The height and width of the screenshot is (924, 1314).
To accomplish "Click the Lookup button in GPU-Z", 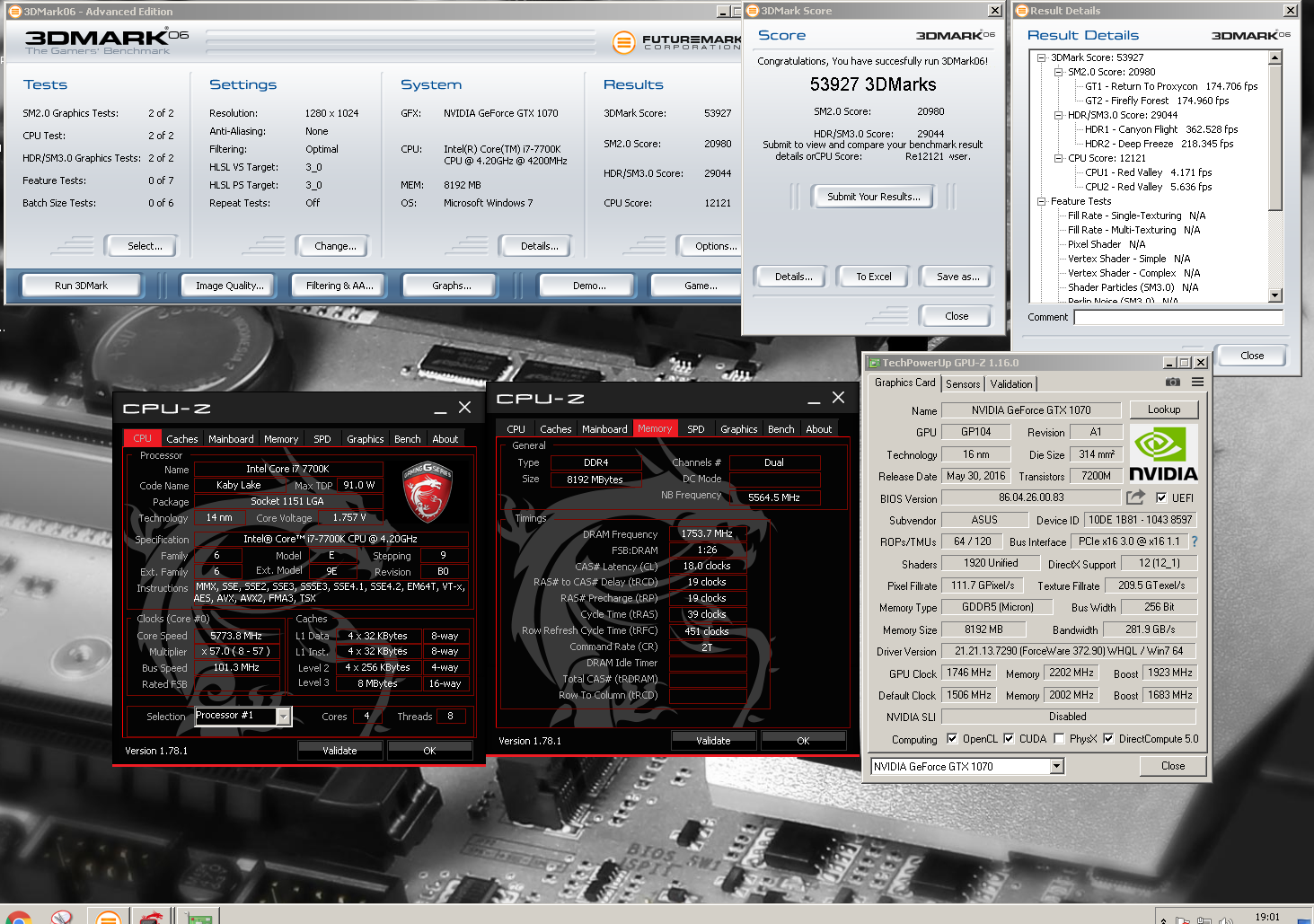I will click(x=1164, y=409).
